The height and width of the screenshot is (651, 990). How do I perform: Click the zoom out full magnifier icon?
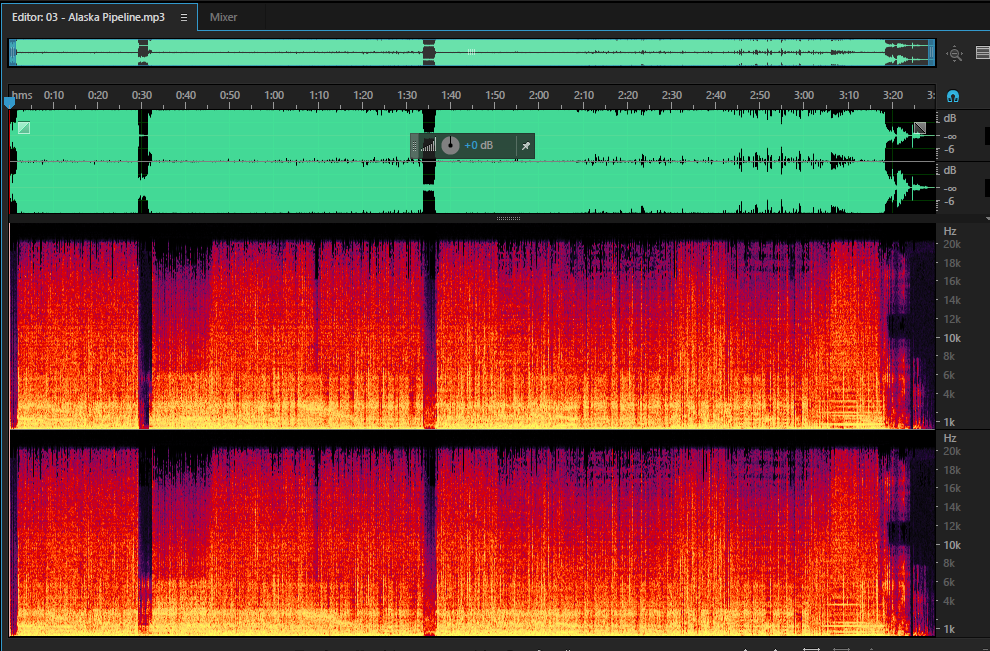955,54
